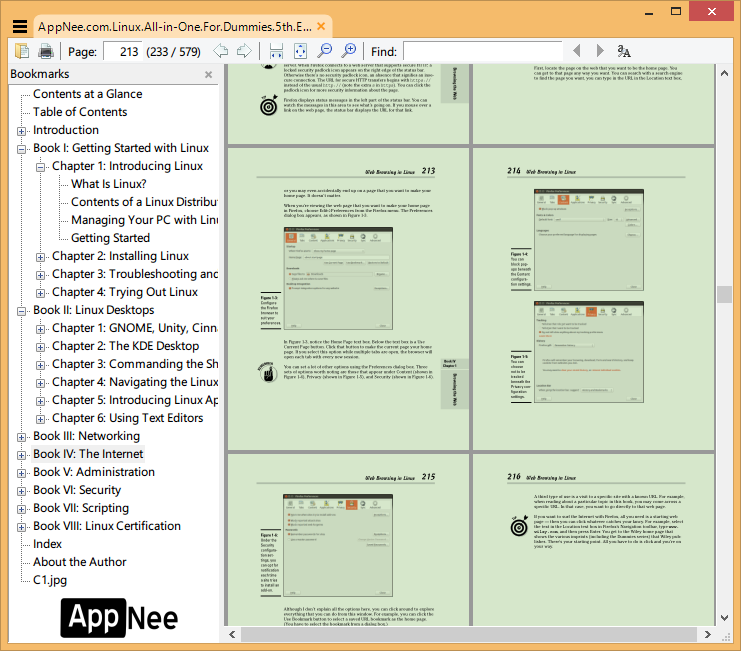
Task: Open Table of Contents bookmark
Action: point(80,112)
